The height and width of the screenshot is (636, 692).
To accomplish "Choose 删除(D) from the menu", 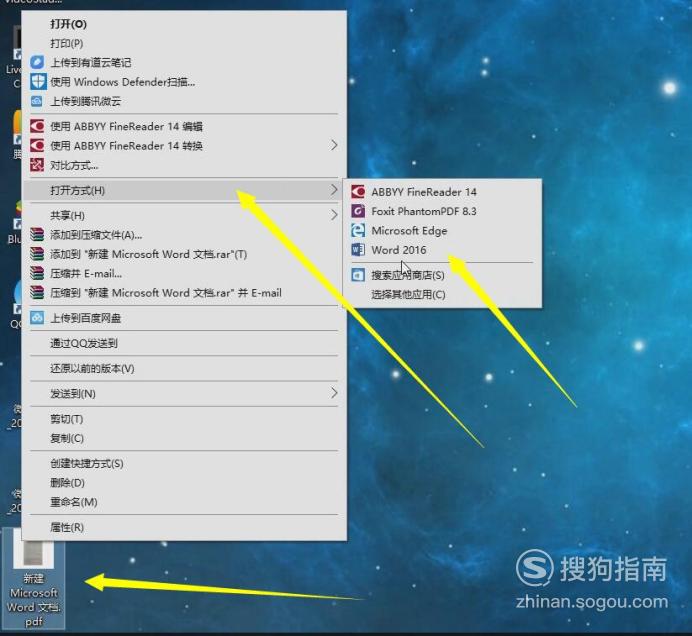I will point(184,482).
